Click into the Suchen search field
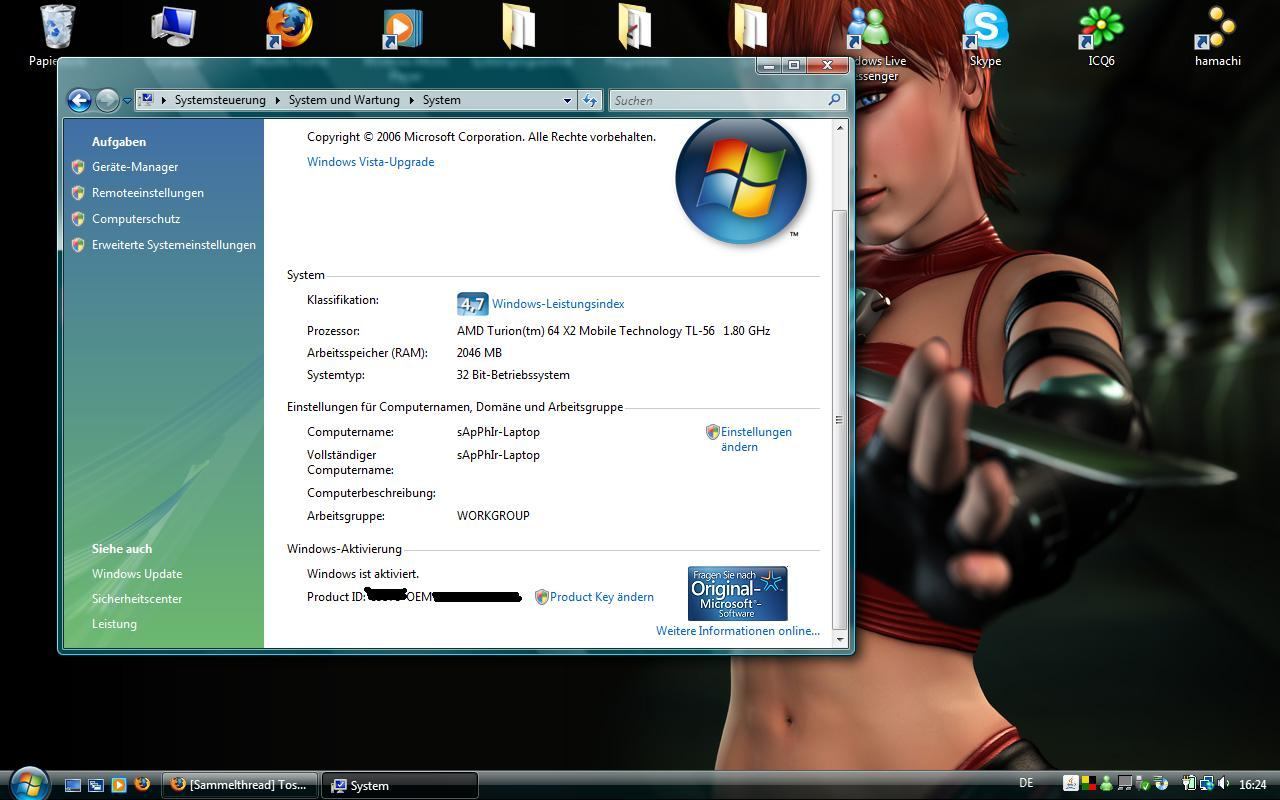The height and width of the screenshot is (800, 1280). [716, 100]
